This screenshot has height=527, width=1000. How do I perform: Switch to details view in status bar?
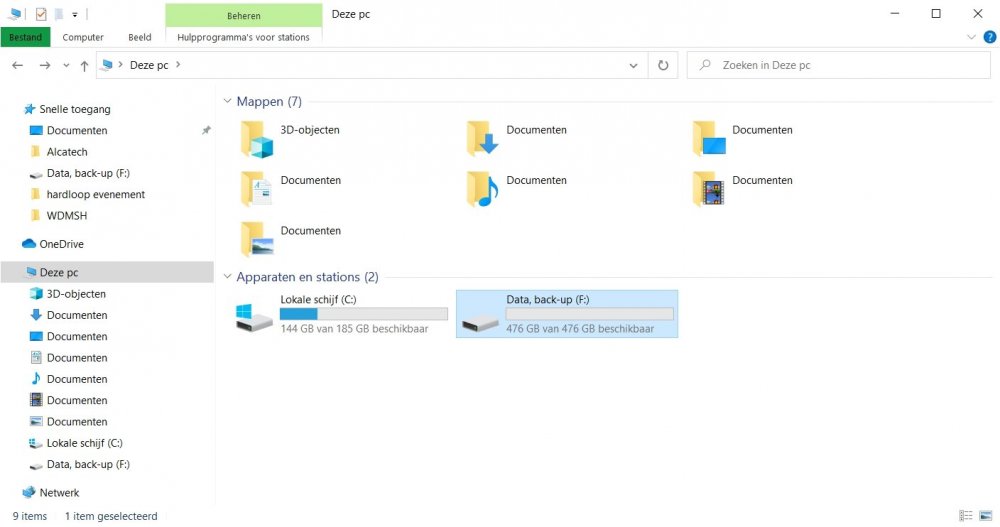tap(966, 516)
